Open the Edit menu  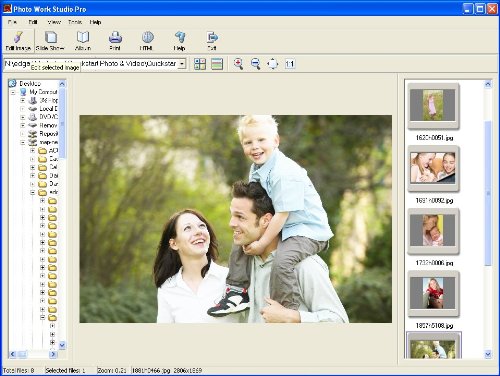33,22
